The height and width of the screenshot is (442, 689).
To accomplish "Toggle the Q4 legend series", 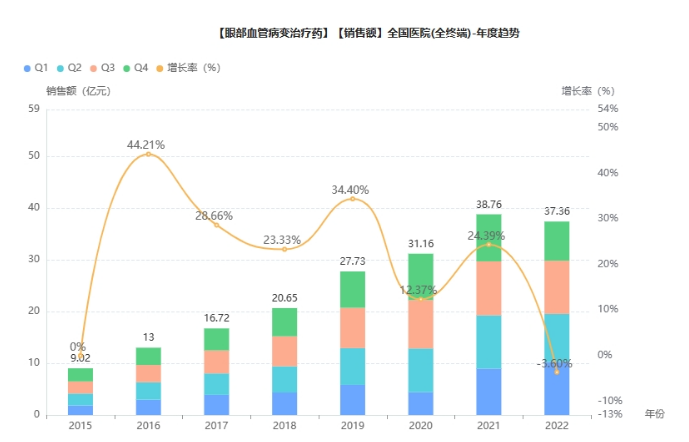I will [x=136, y=68].
